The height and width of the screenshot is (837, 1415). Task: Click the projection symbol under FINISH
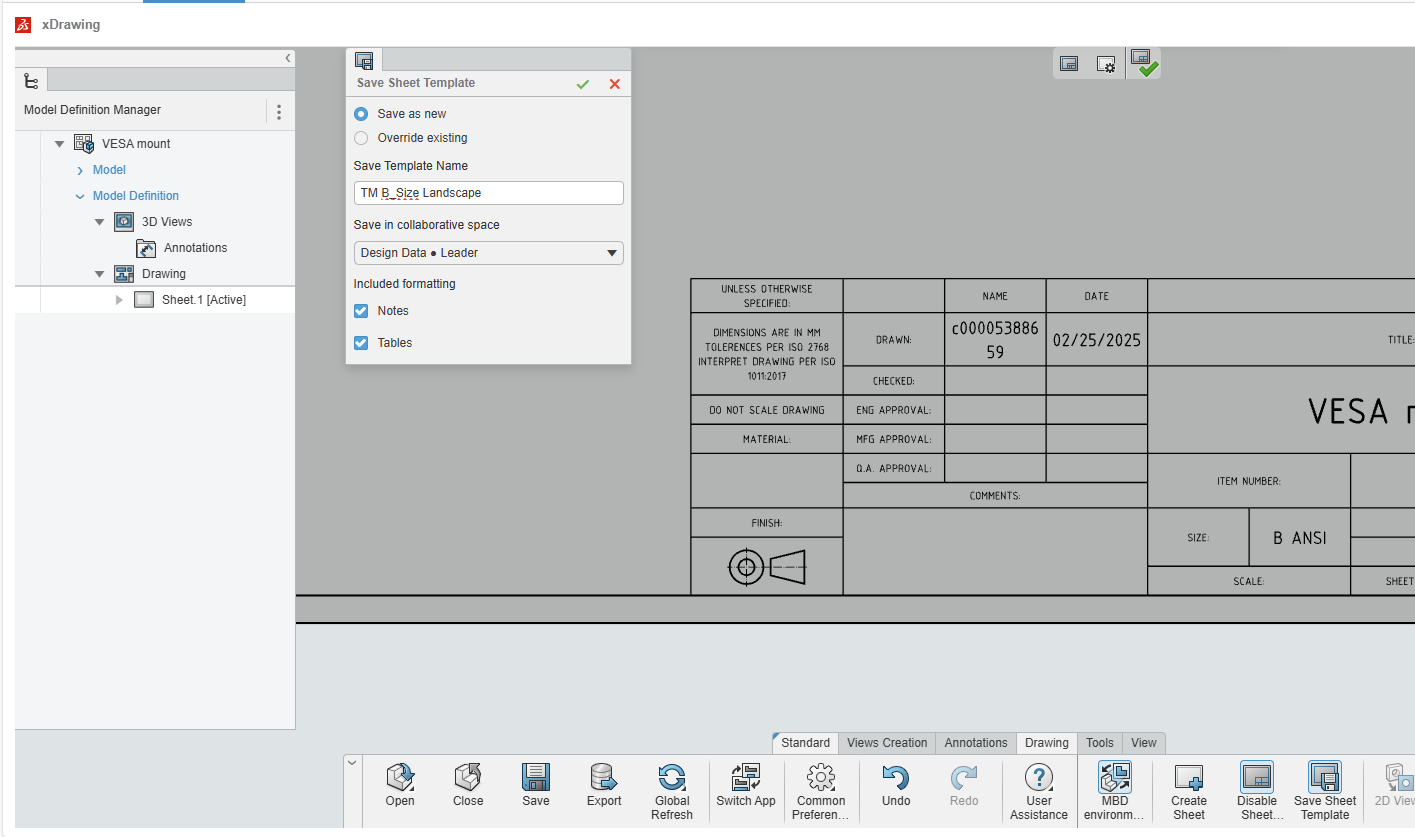pos(767,567)
